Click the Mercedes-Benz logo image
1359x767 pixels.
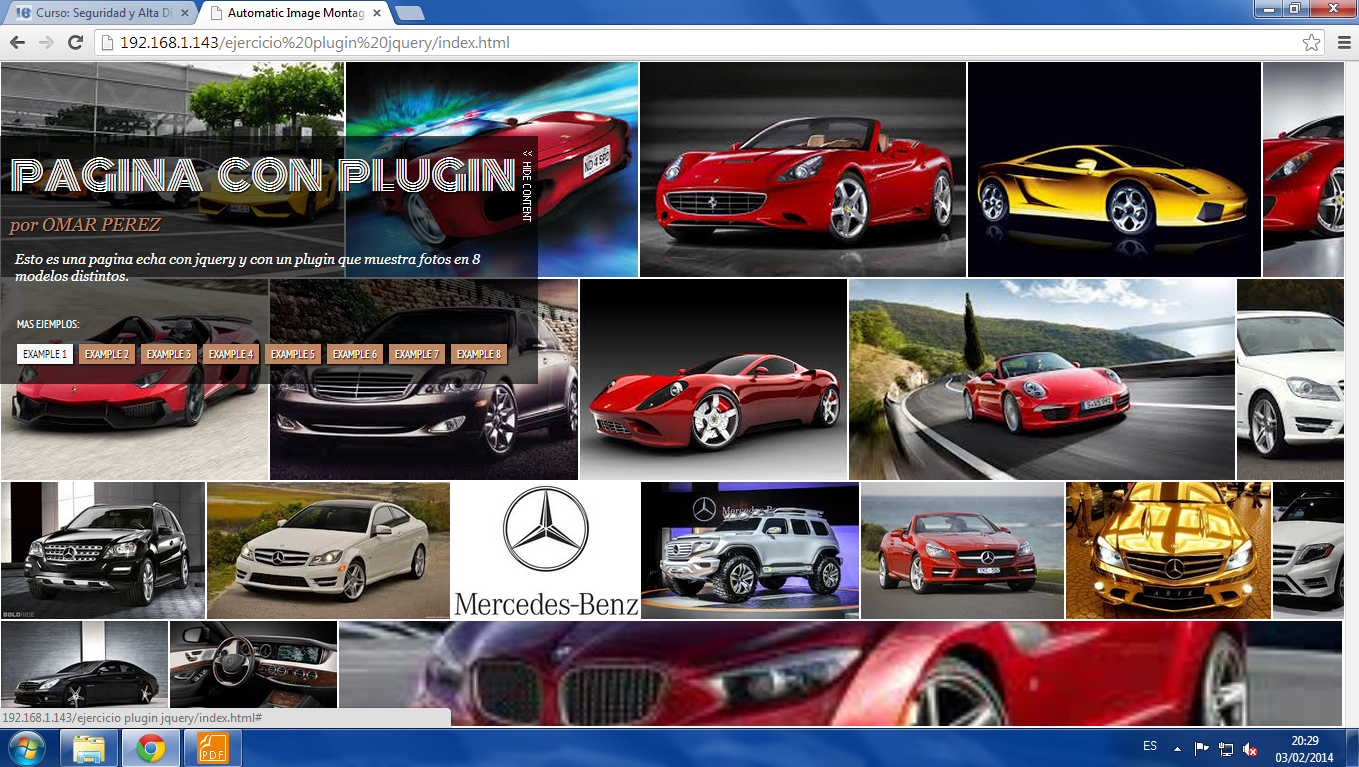coord(546,550)
